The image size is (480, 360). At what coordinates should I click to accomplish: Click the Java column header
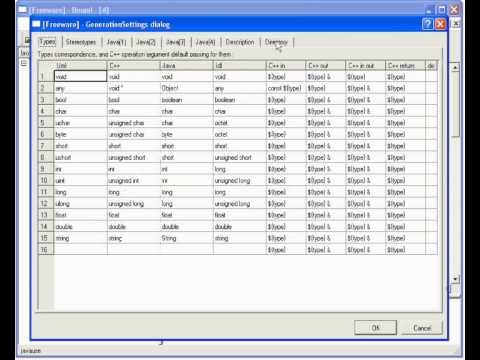coord(186,65)
